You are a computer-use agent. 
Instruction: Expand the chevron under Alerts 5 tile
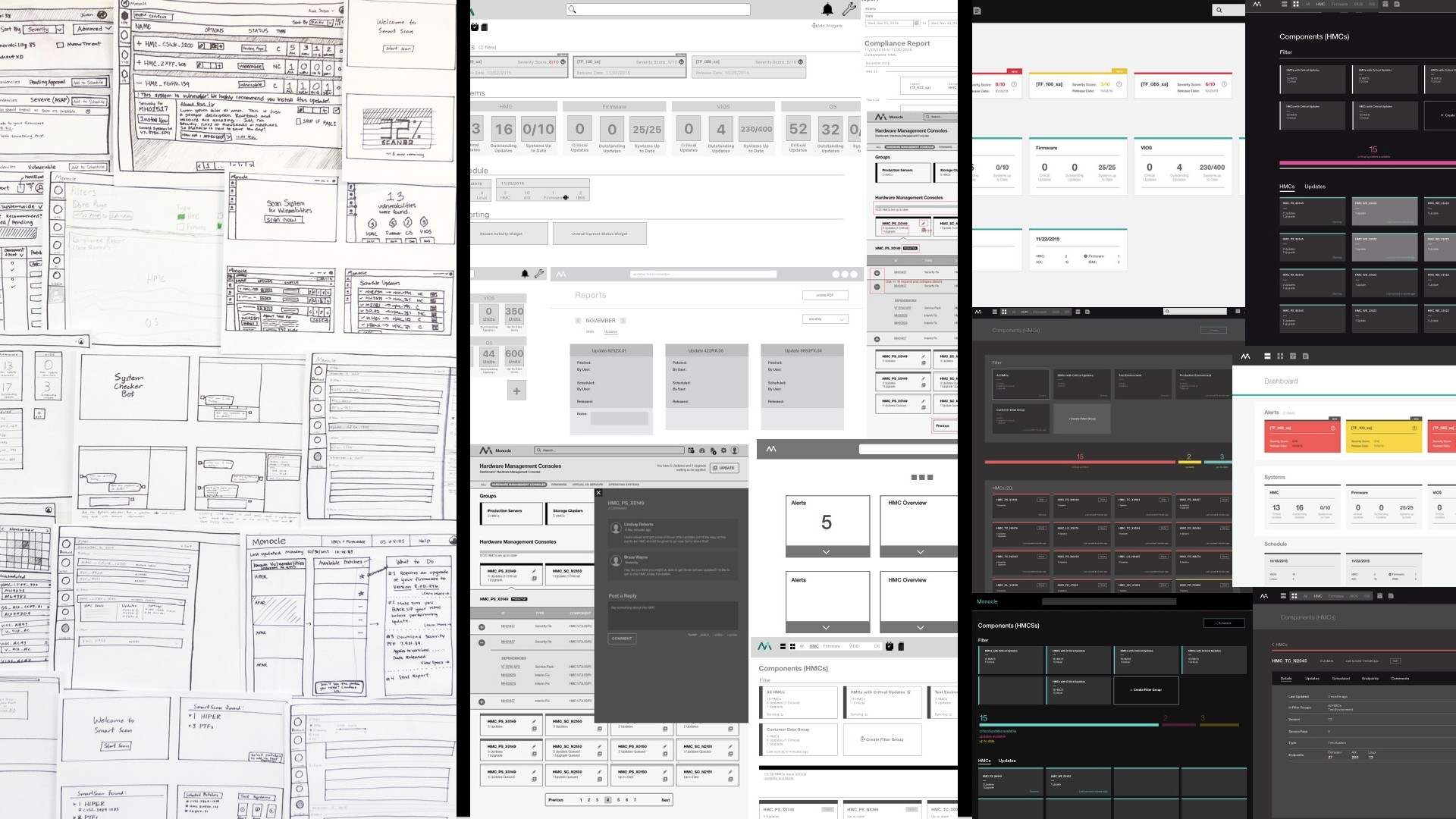pyautogui.click(x=826, y=552)
